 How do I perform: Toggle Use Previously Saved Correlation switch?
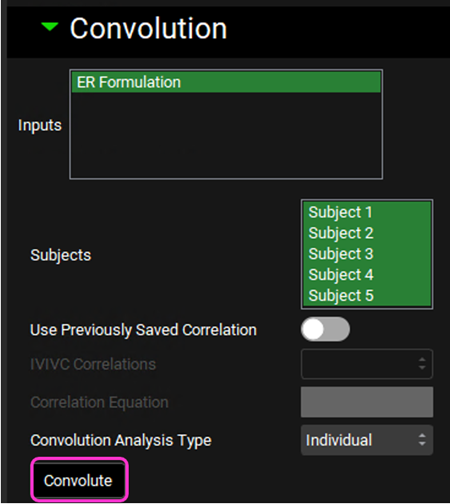point(325,329)
